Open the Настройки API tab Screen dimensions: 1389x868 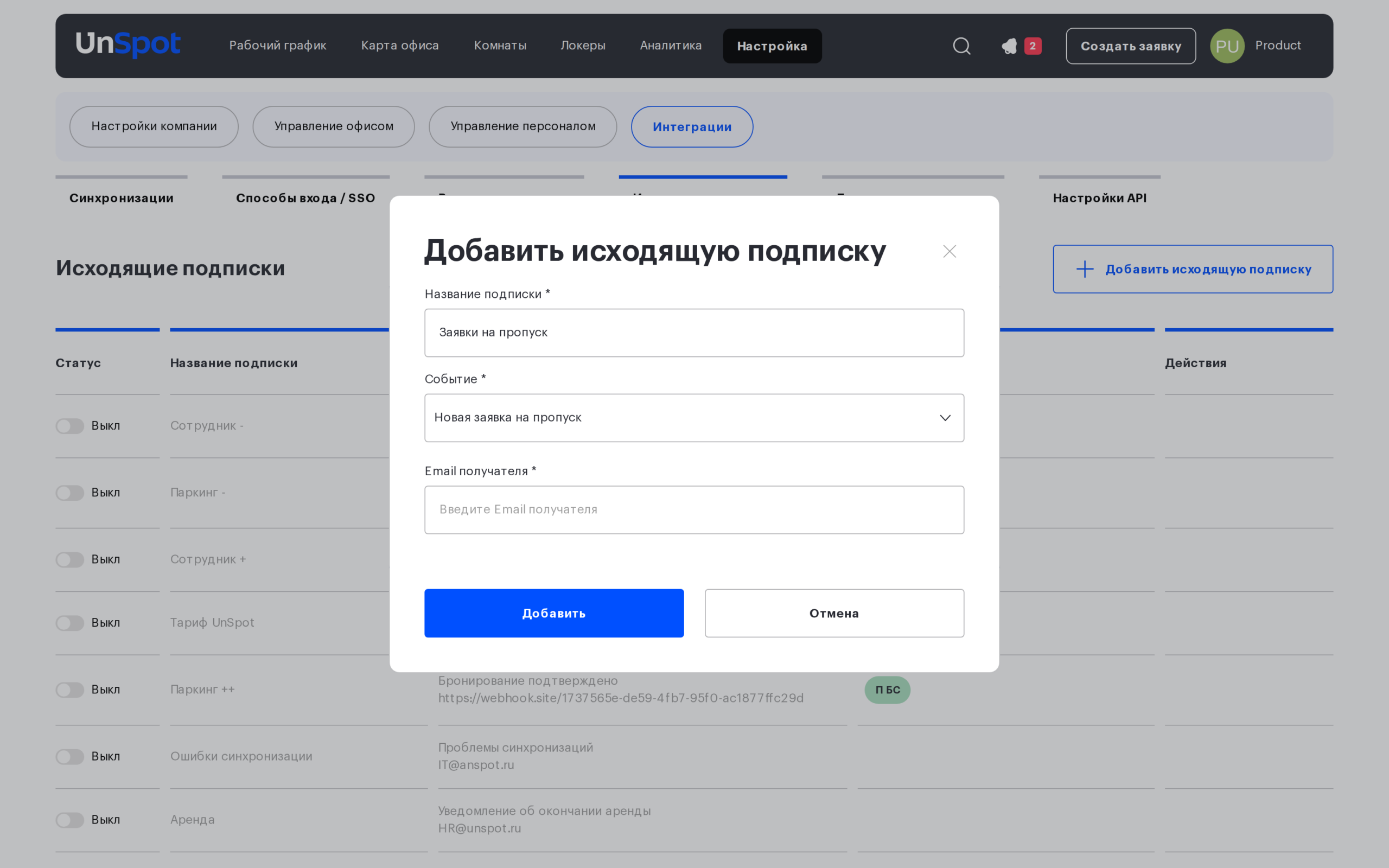(x=1099, y=198)
